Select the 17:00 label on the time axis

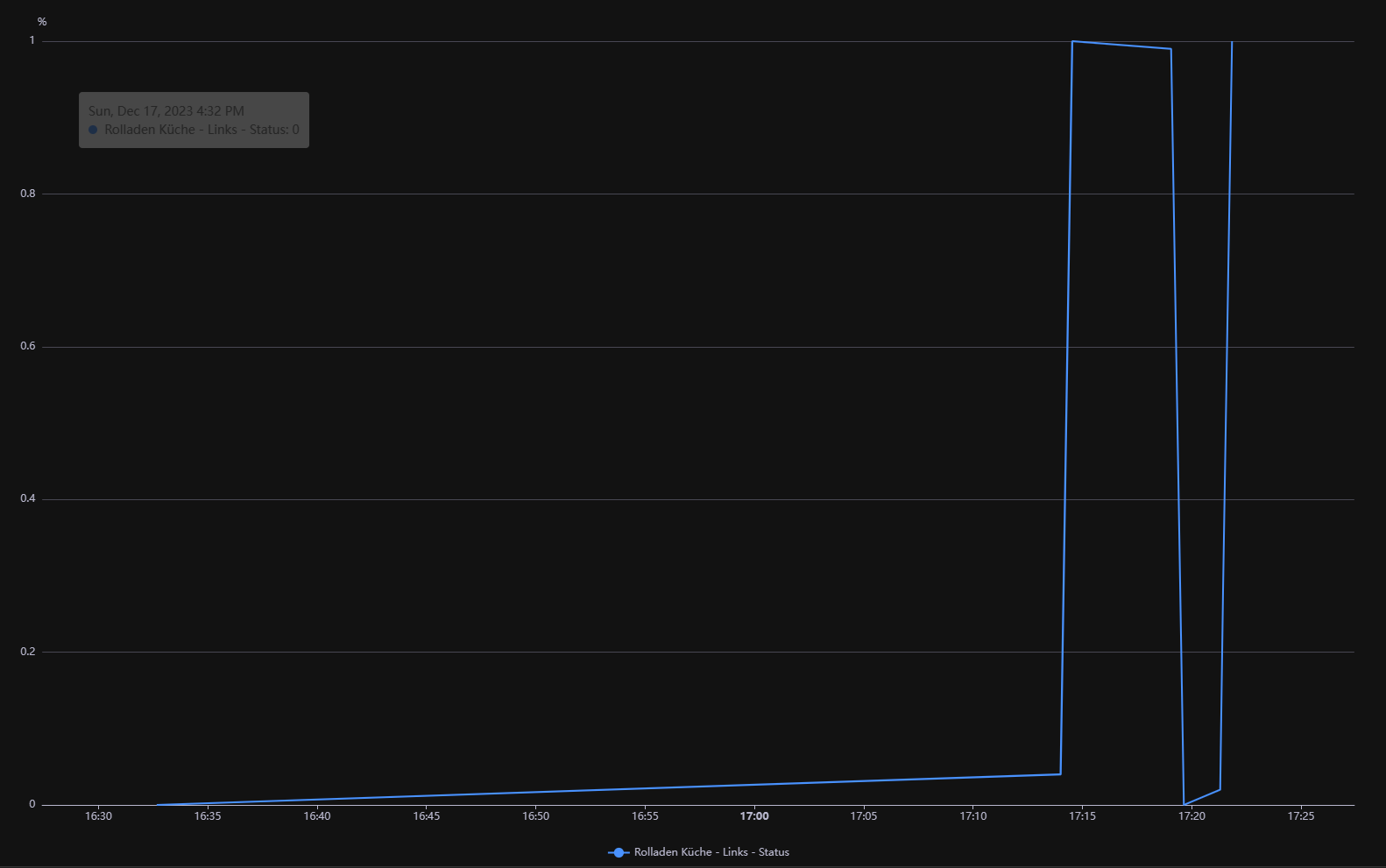754,816
